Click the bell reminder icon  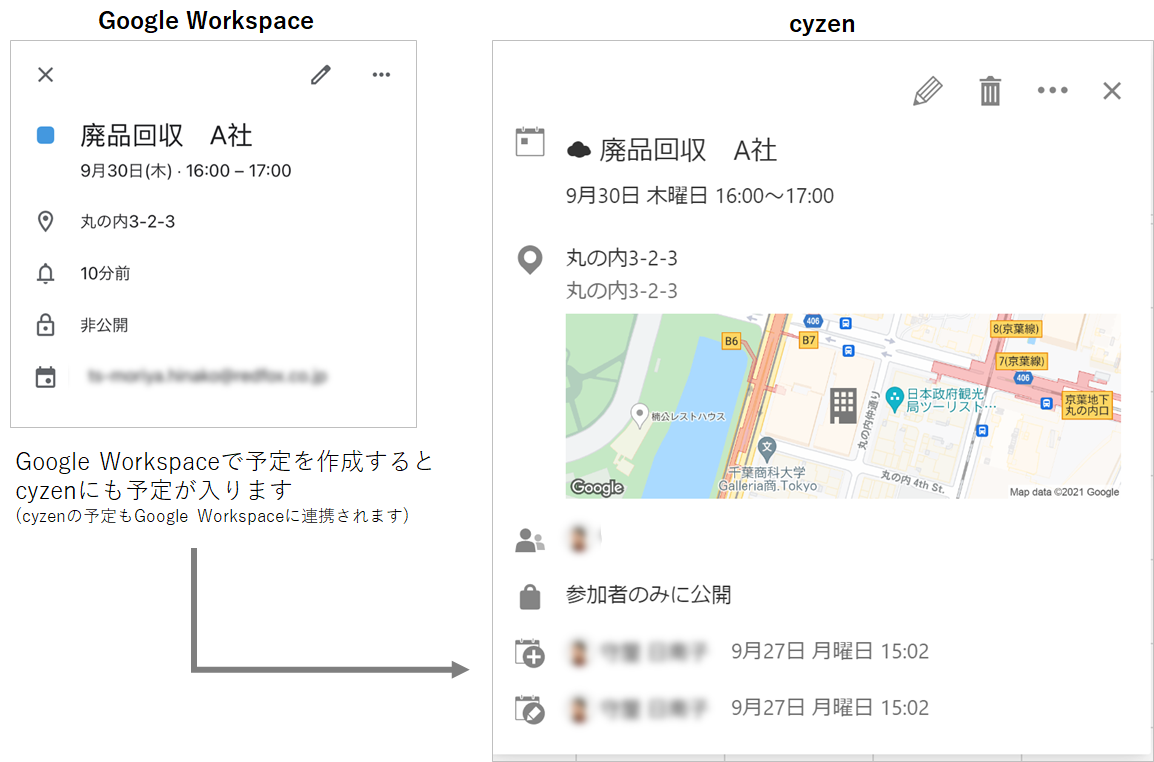coord(46,273)
